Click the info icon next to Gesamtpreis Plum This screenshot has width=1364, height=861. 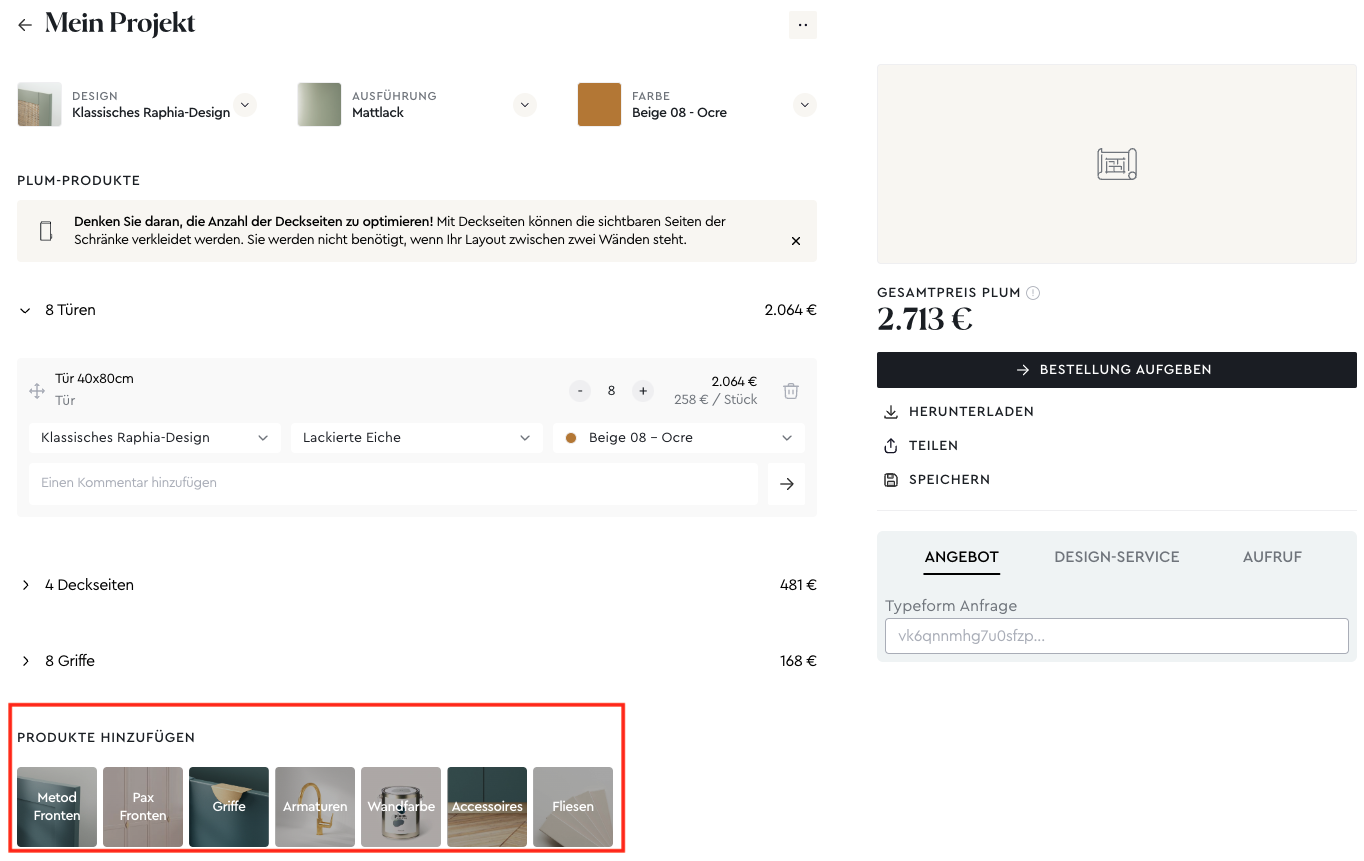click(1033, 293)
